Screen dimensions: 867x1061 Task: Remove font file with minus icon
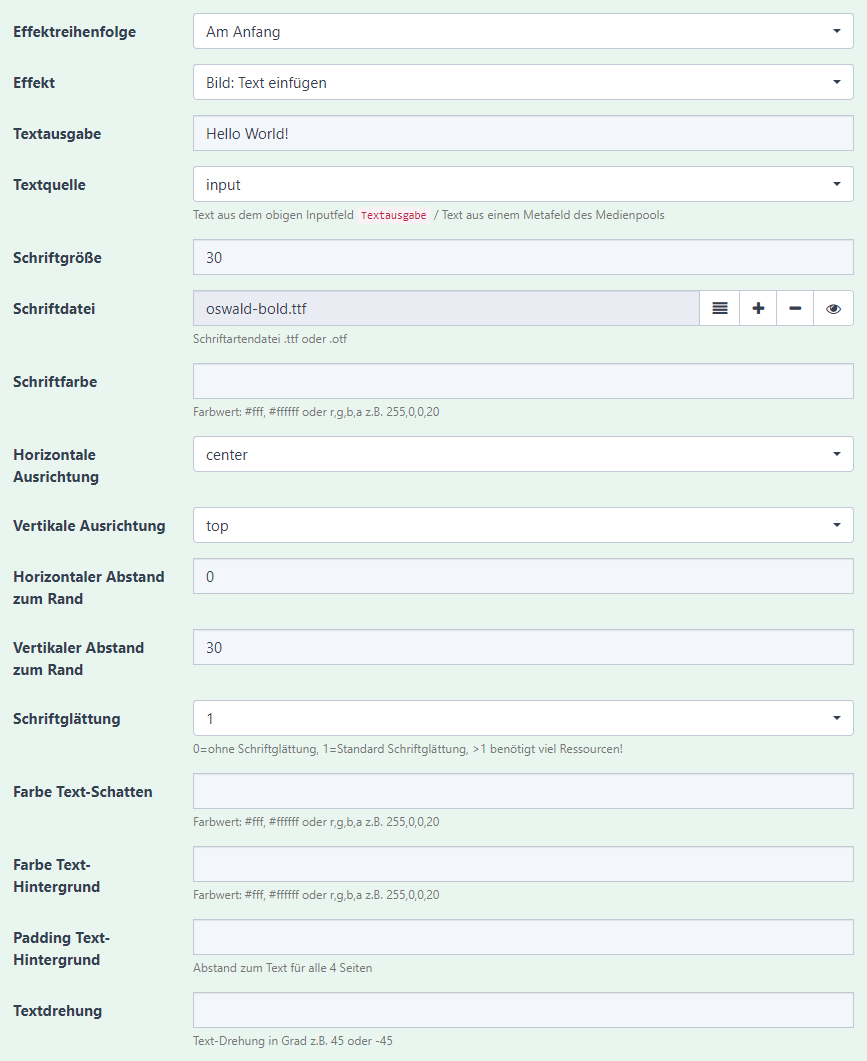(x=795, y=309)
